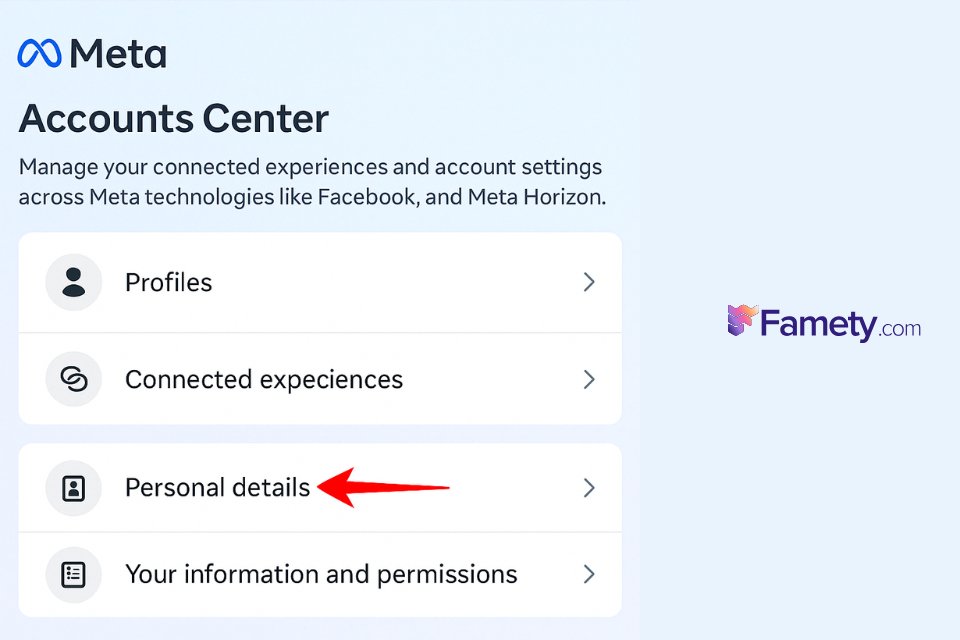Click the contact card icon beside Personal details
This screenshot has width=960, height=640.
[73, 487]
